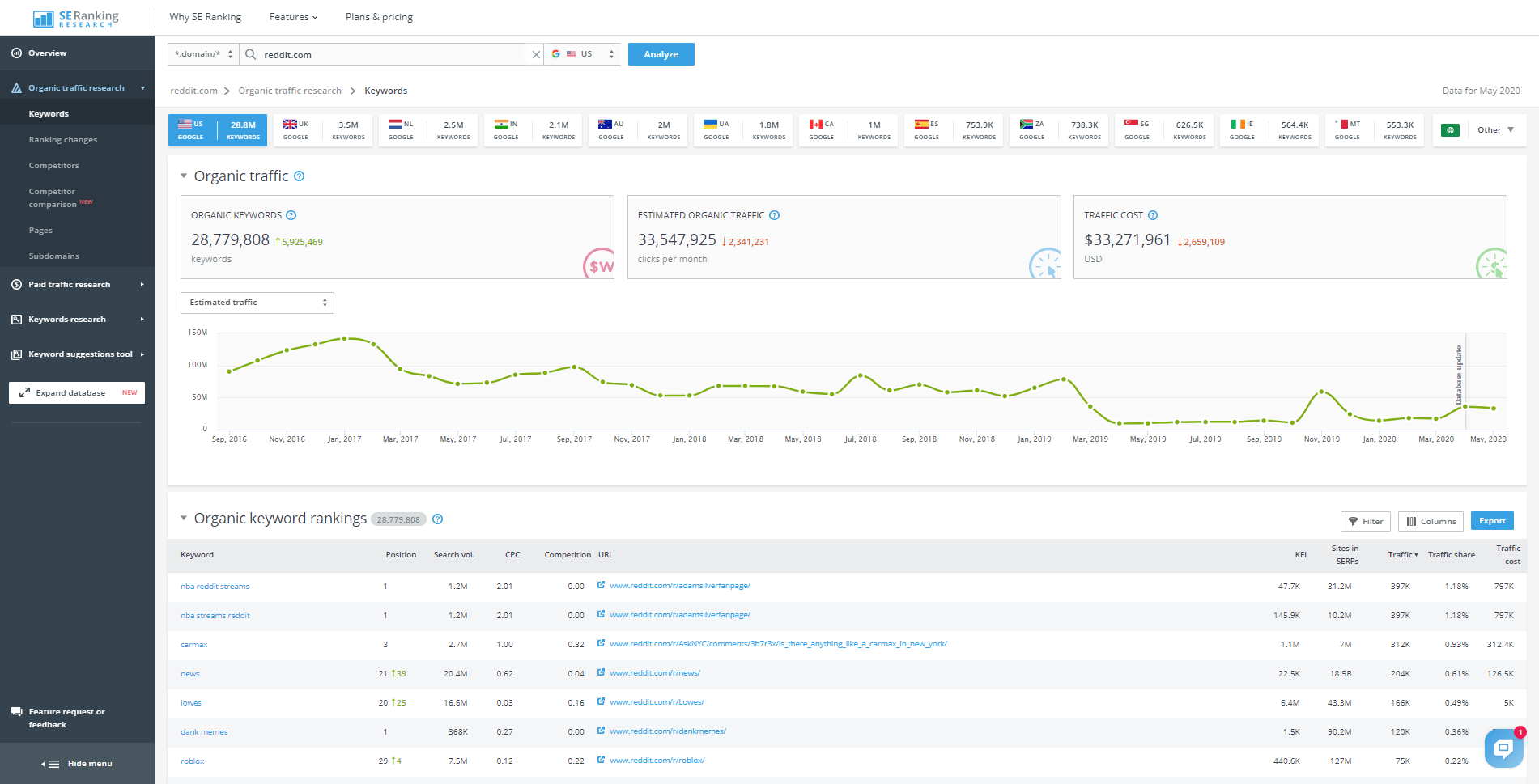Expand the Keyword suggestions tool submenu
Screen dimensions: 1539x784
[x=142, y=354]
